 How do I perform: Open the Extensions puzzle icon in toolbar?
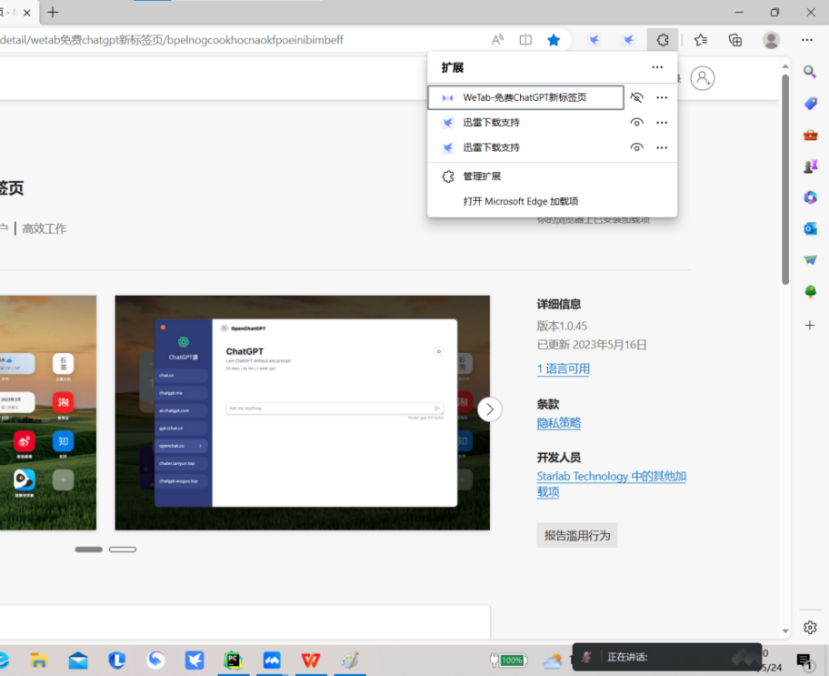tap(662, 40)
